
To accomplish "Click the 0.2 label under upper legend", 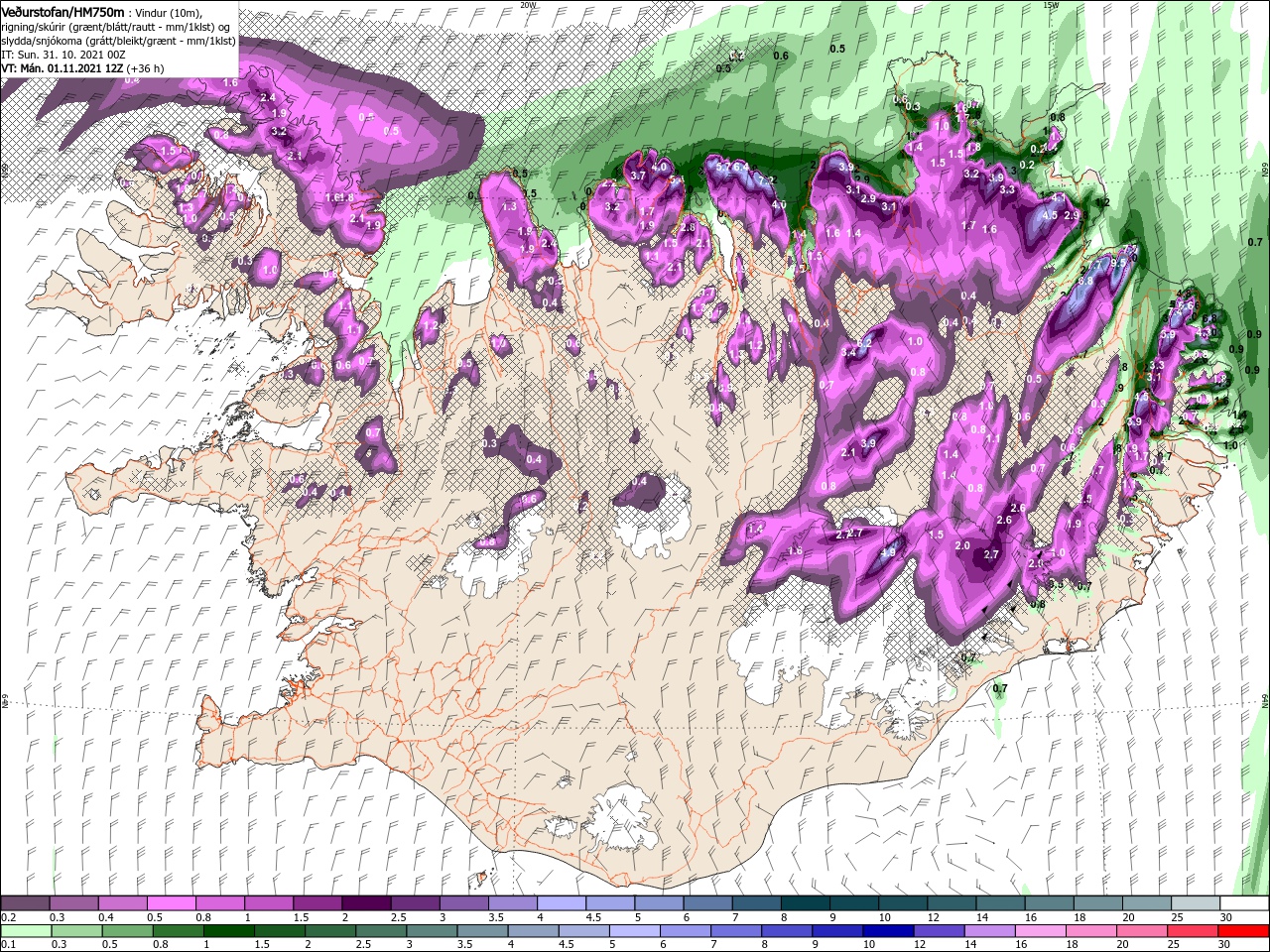I will pyautogui.click(x=8, y=917).
